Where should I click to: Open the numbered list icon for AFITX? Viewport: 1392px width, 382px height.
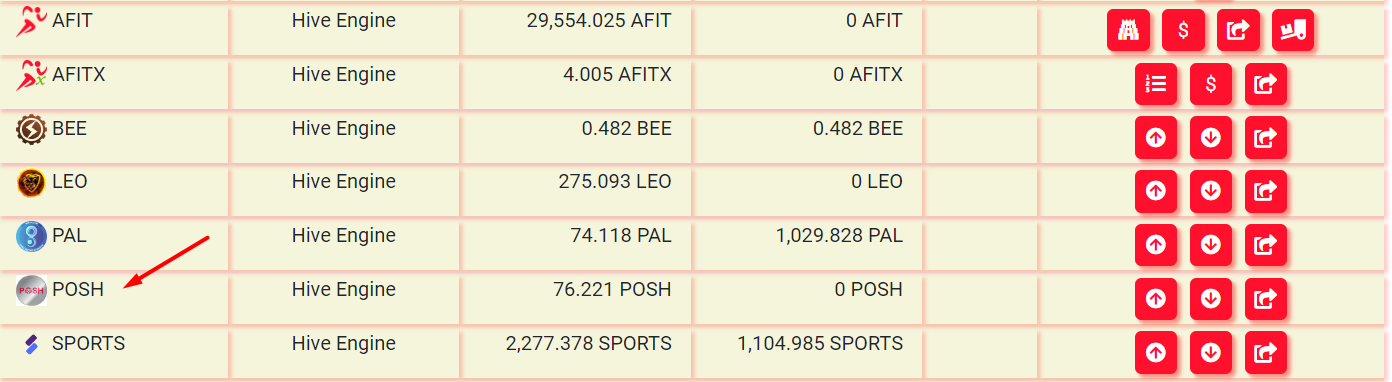(x=1156, y=84)
